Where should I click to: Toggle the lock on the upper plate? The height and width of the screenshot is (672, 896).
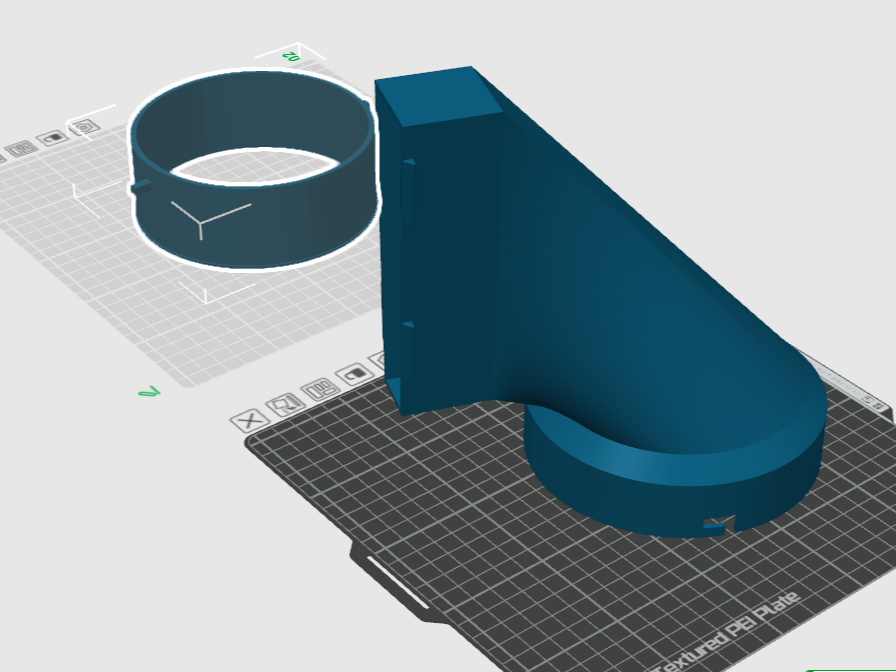click(52, 137)
